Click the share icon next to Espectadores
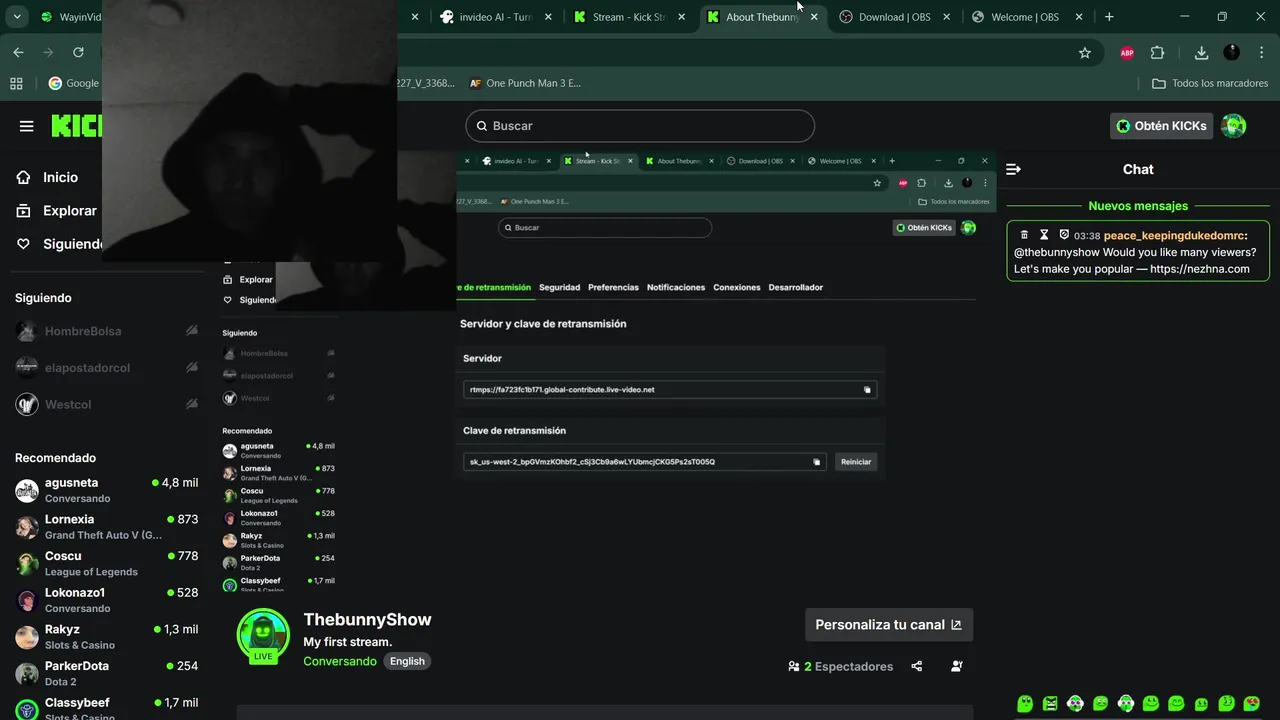1280x720 pixels. point(917,666)
